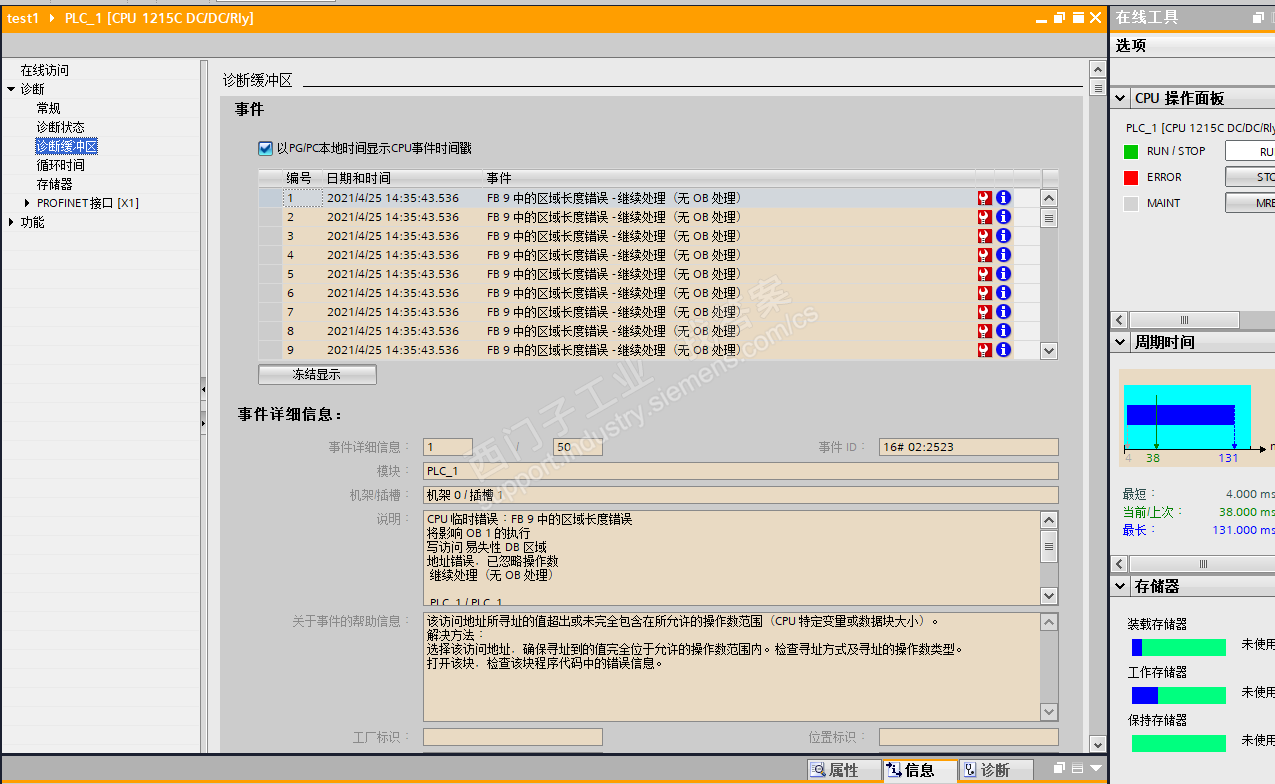Click the 事件 ID field 16# 02:2523
This screenshot has width=1275, height=784.
(968, 447)
